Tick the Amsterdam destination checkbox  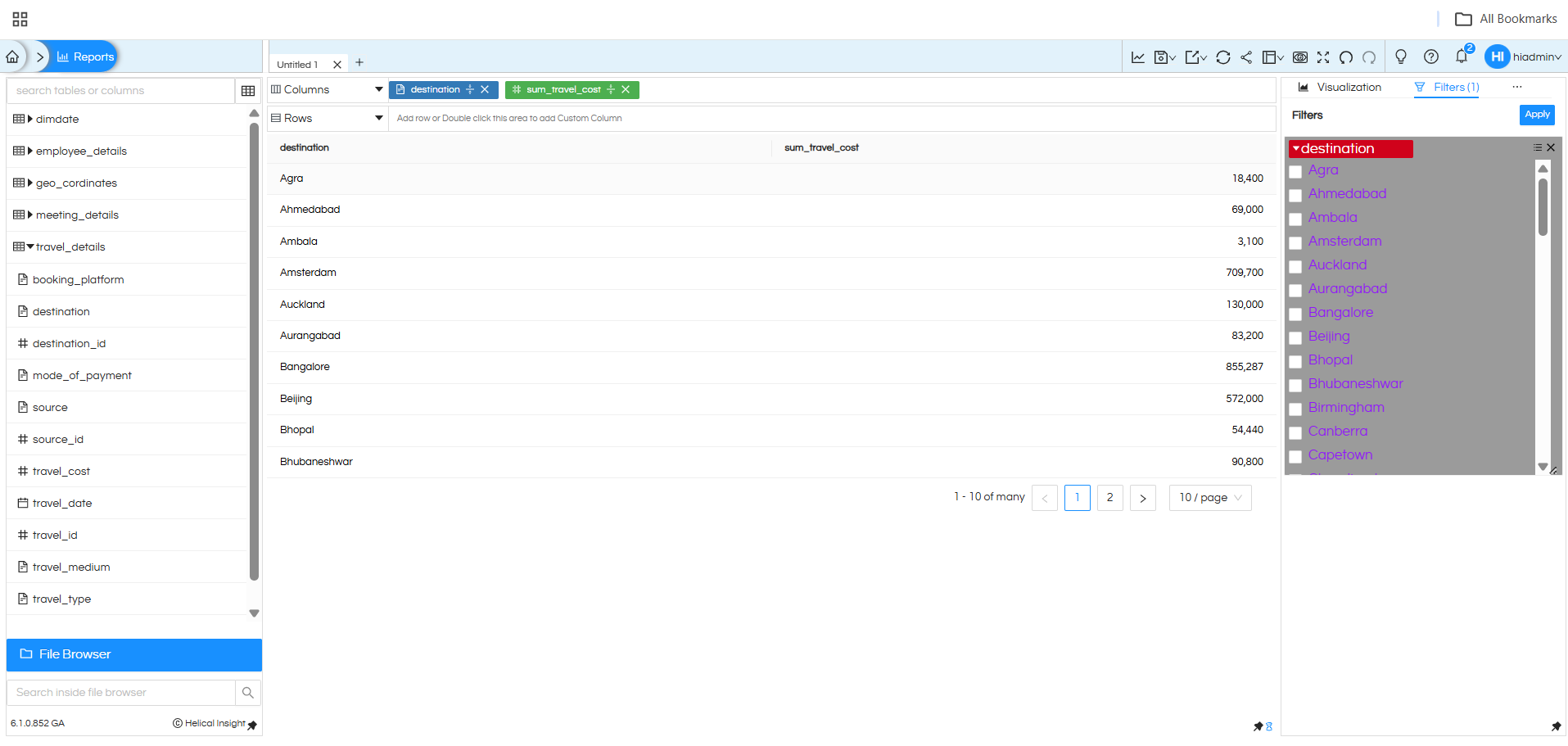pos(1295,243)
